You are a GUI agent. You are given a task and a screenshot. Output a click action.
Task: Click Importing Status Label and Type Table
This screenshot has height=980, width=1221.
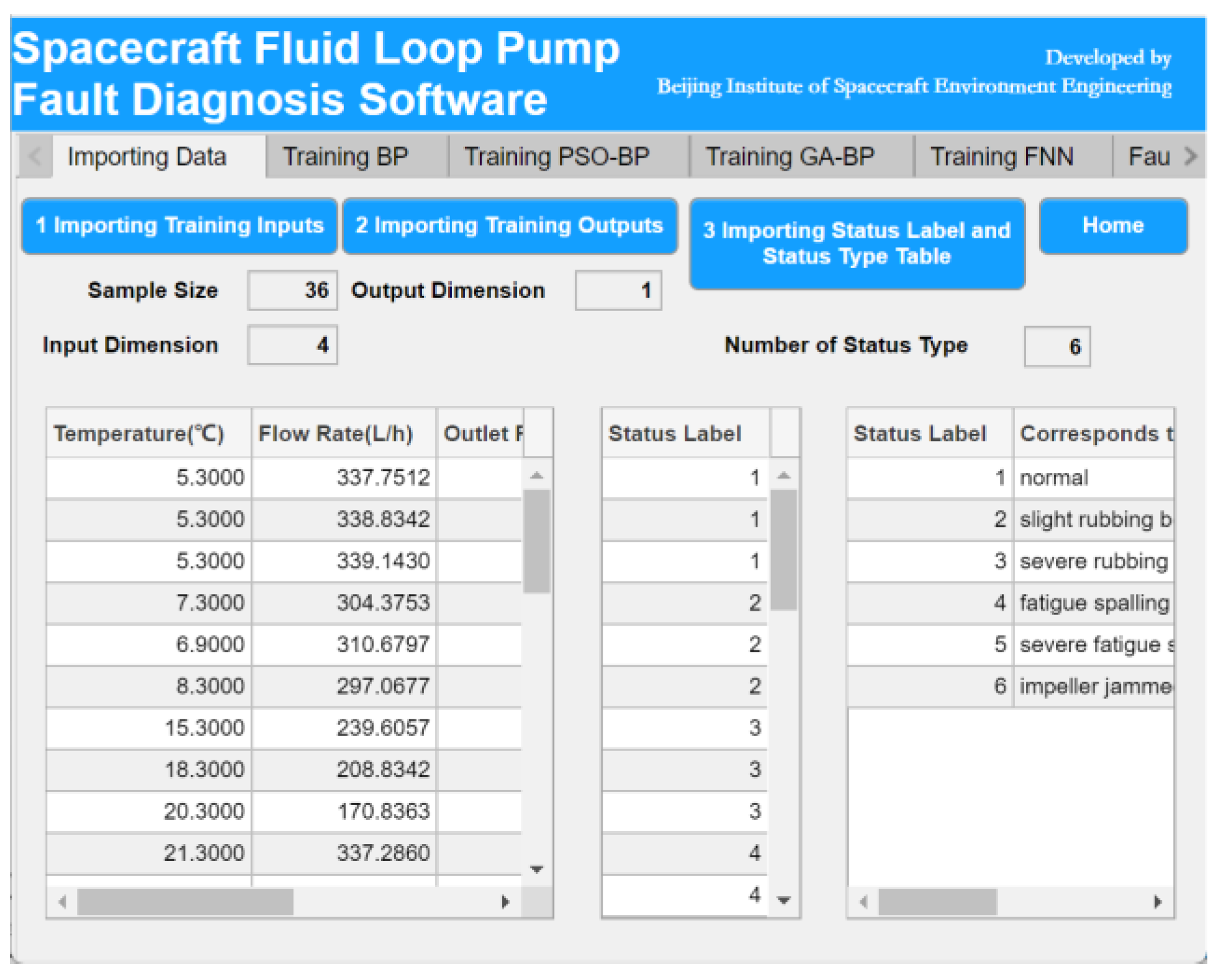(856, 243)
